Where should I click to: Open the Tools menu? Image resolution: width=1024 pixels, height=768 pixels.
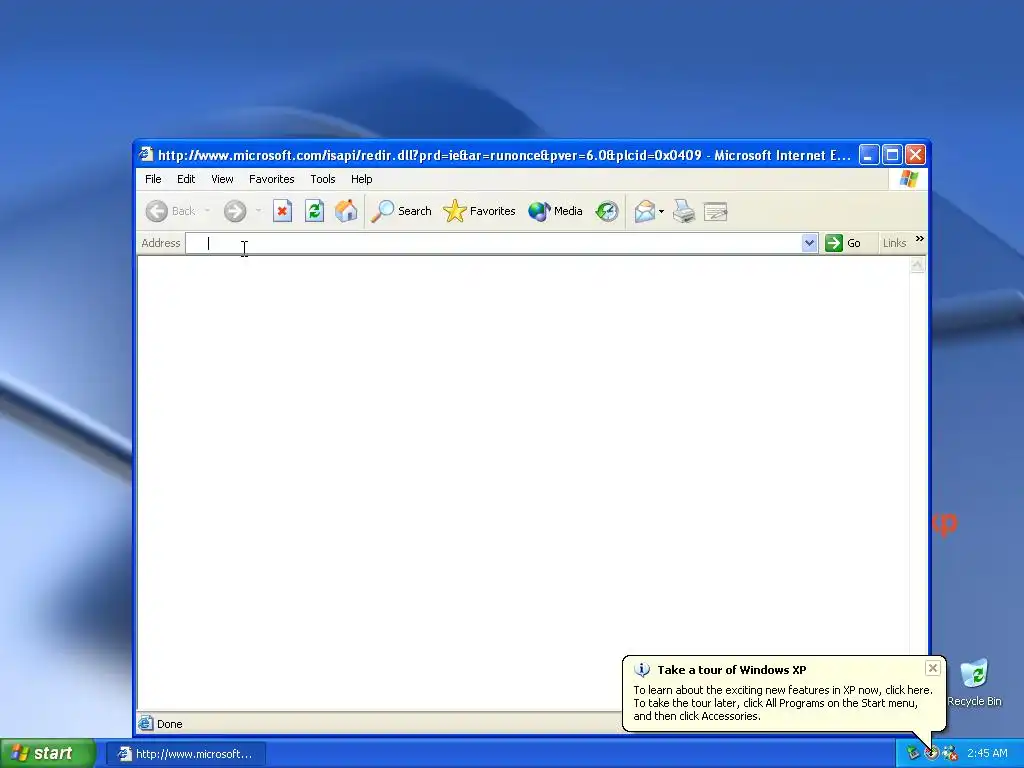pyautogui.click(x=323, y=179)
